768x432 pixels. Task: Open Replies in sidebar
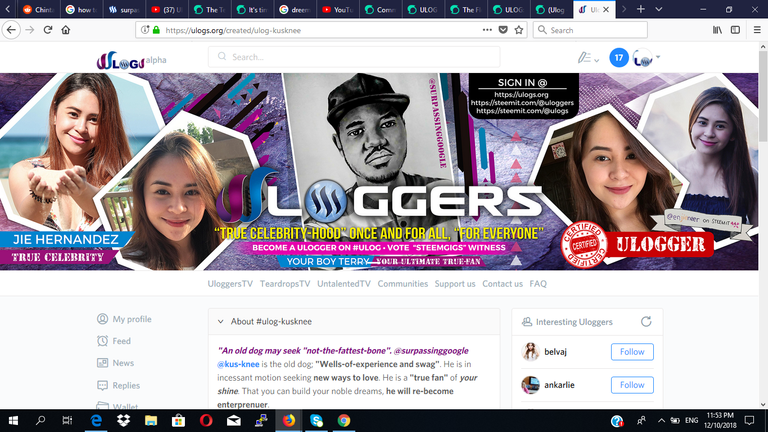click(119, 385)
